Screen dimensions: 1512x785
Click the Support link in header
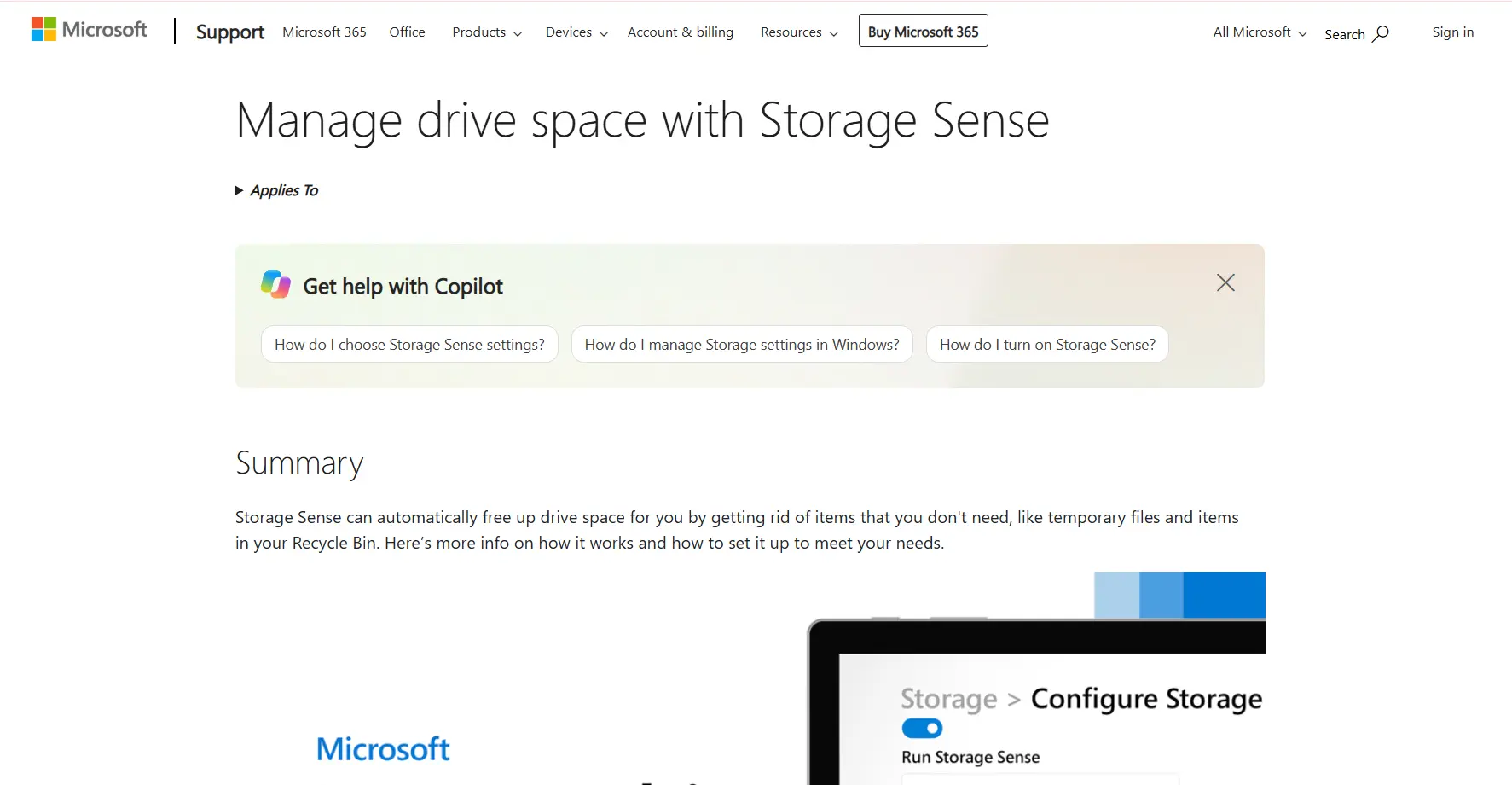point(230,32)
